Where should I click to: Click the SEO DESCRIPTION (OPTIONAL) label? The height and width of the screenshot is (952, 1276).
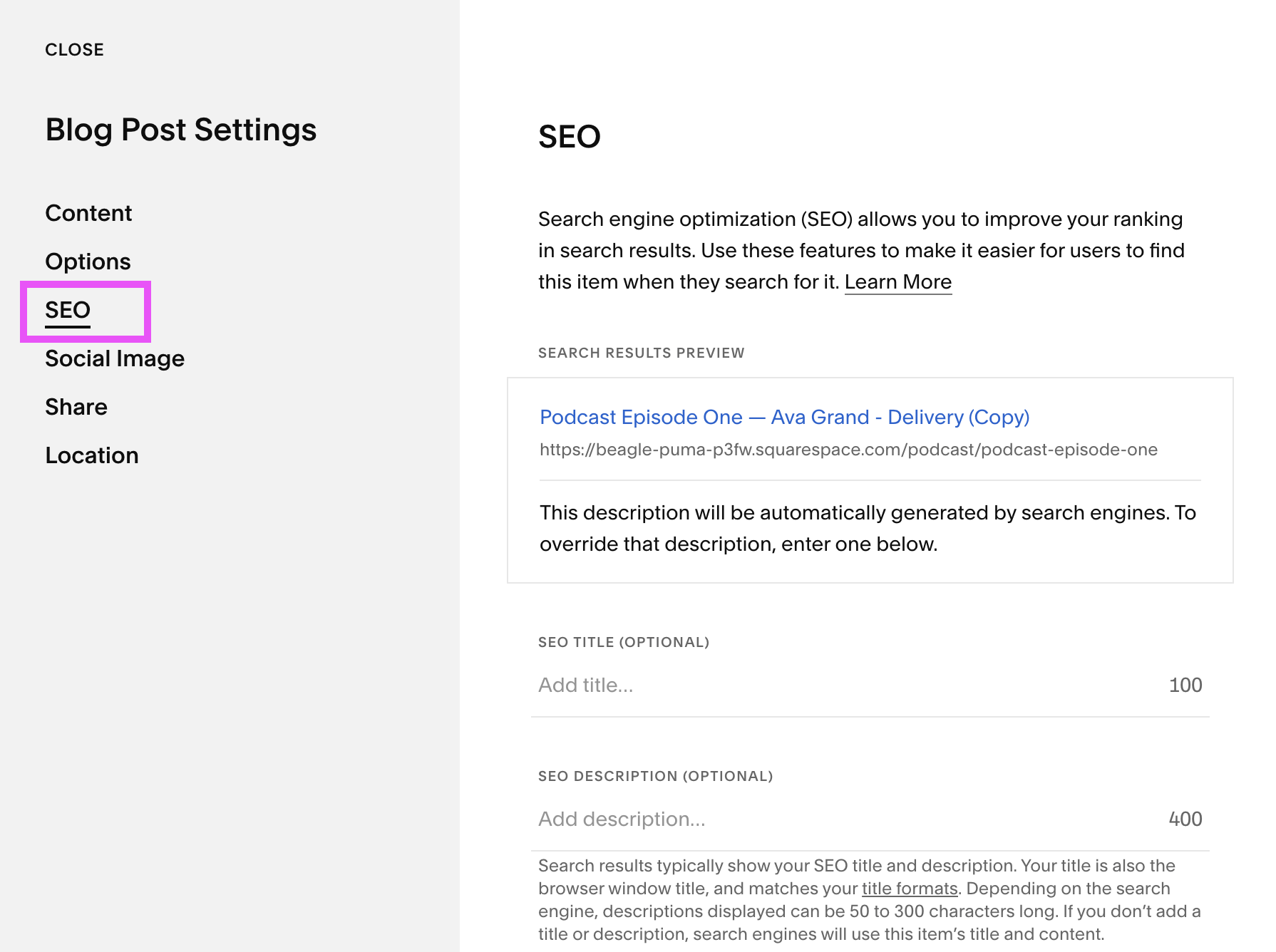coord(655,776)
